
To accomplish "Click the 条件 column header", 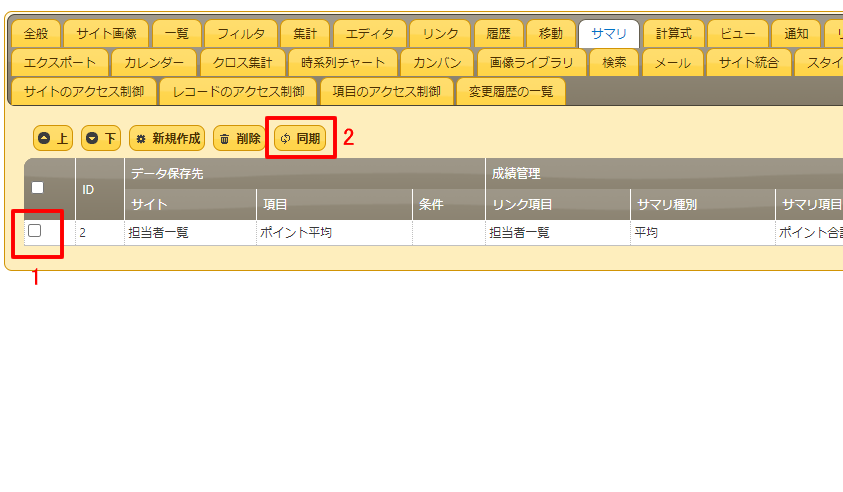I will click(x=449, y=205).
